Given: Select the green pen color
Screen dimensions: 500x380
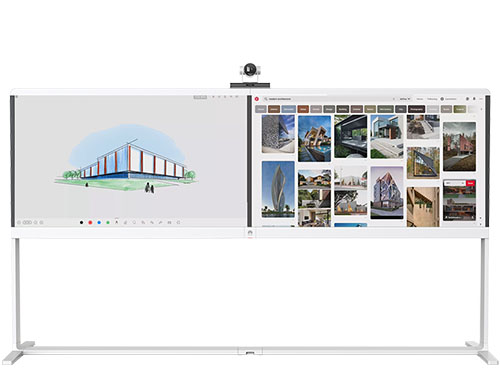Looking at the screenshot, I should point(108,222).
